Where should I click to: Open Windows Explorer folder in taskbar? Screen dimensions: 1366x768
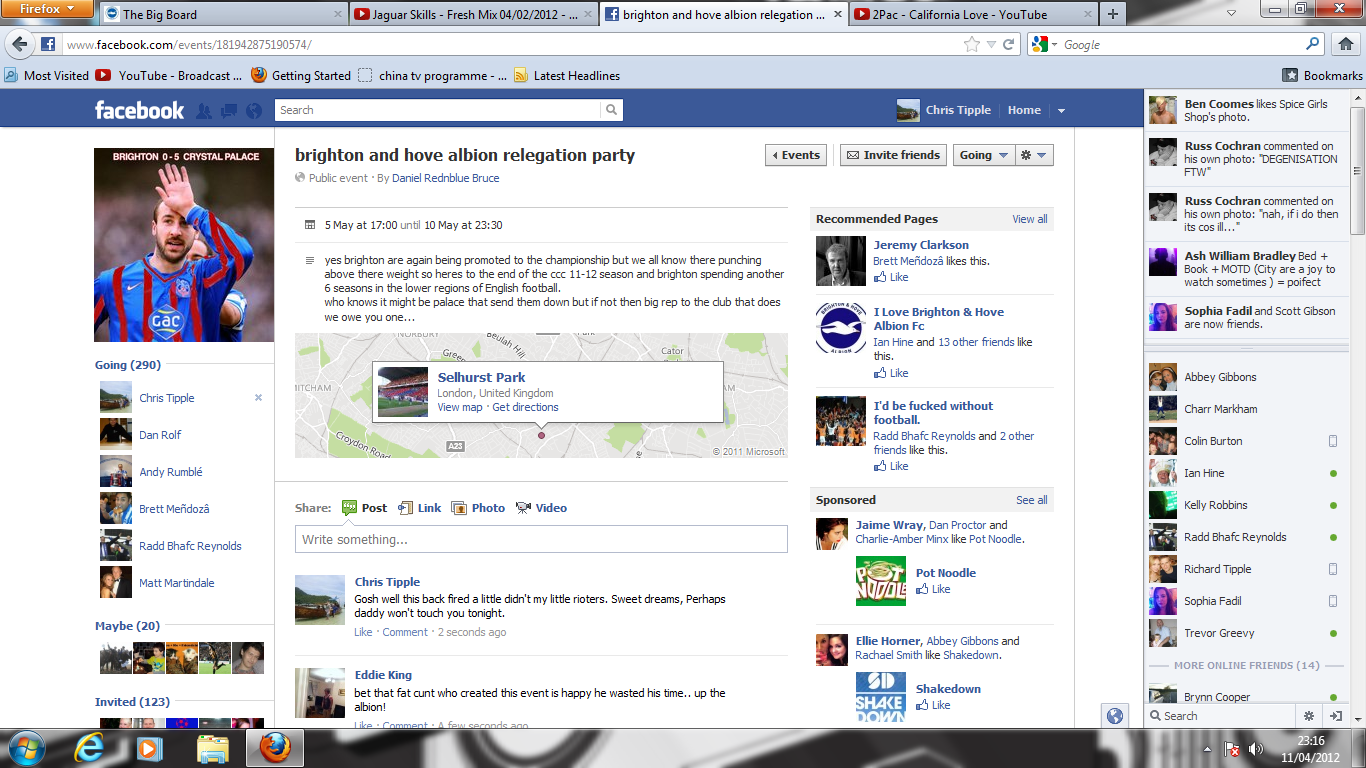(213, 748)
